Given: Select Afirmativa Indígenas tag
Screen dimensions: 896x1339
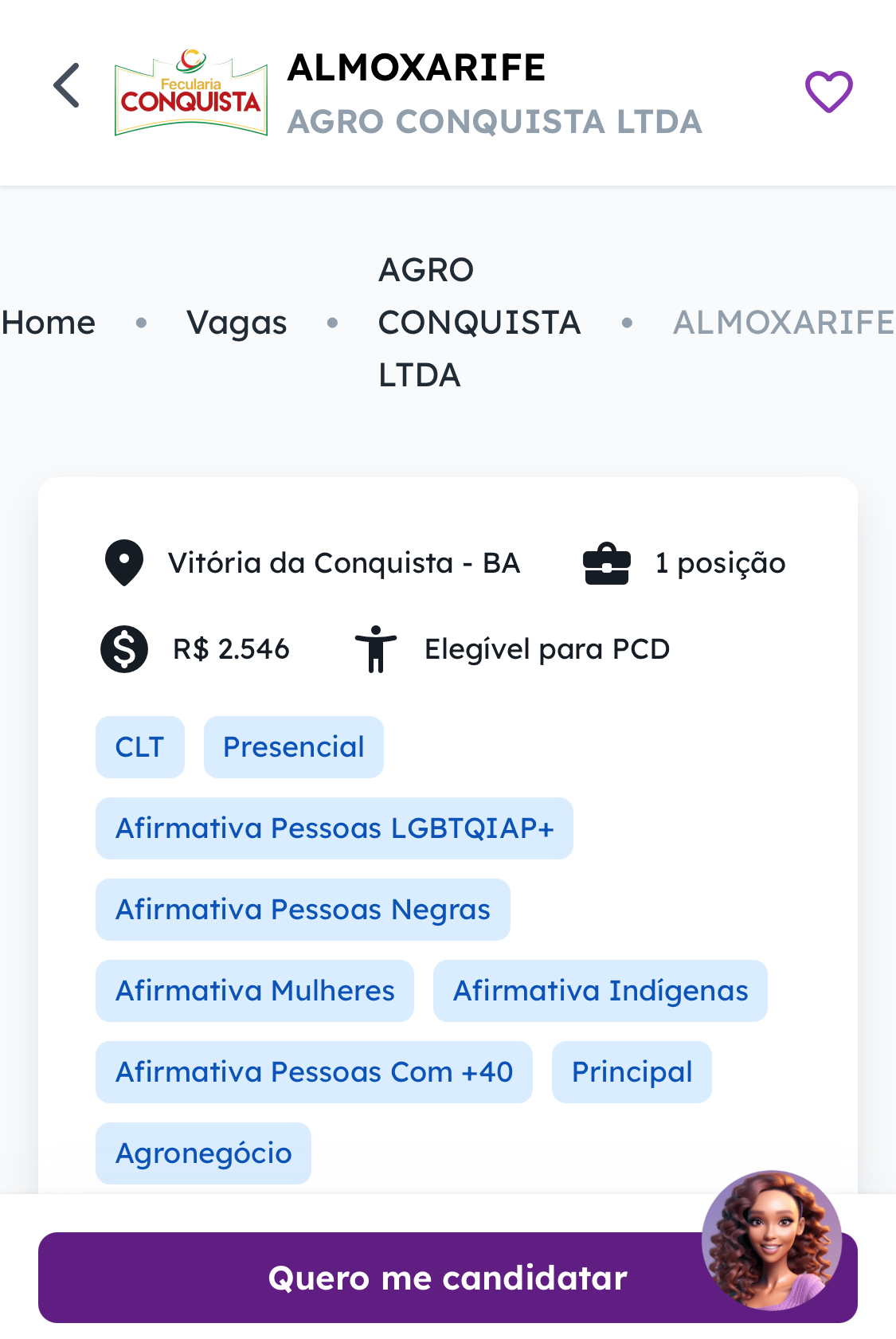Looking at the screenshot, I should [601, 991].
